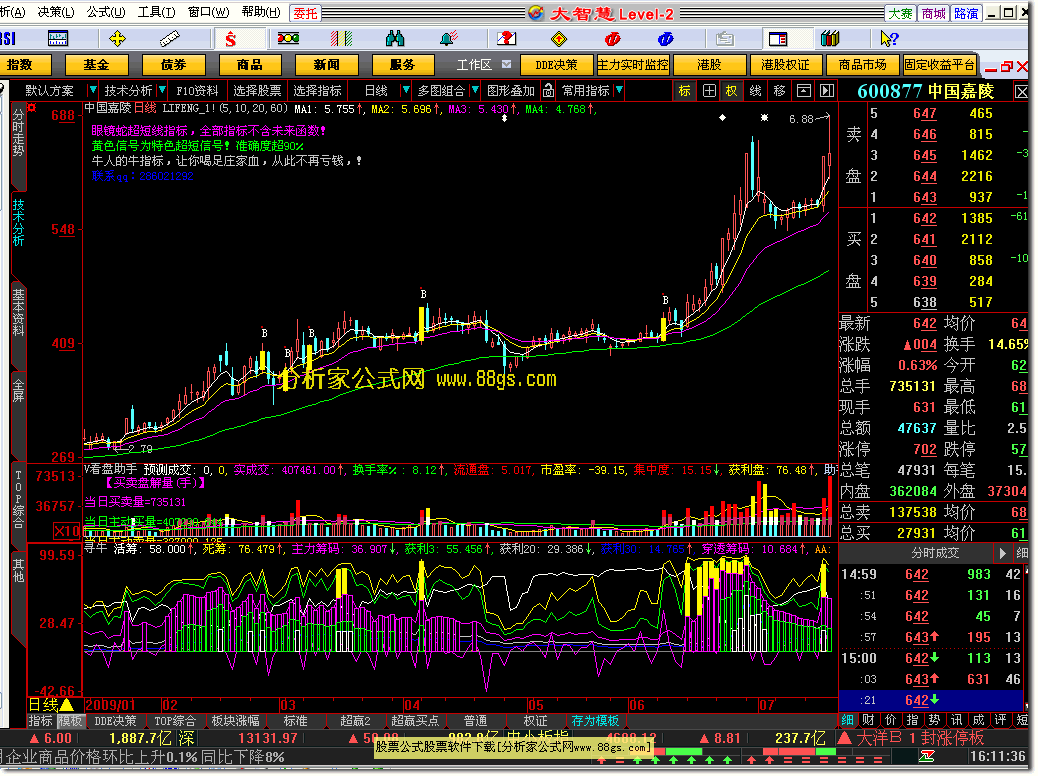Click the traffic light signals icon
Screen dimensions: 1038x776
click(x=289, y=39)
